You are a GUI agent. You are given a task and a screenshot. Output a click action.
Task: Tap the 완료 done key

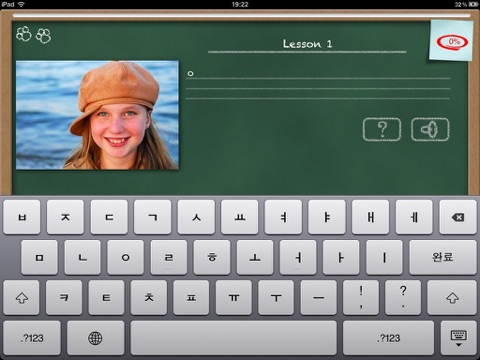point(443,257)
